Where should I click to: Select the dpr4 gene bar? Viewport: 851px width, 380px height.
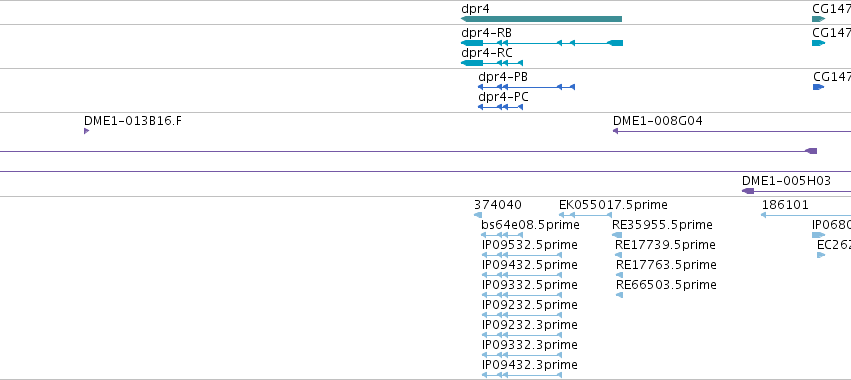tap(541, 19)
